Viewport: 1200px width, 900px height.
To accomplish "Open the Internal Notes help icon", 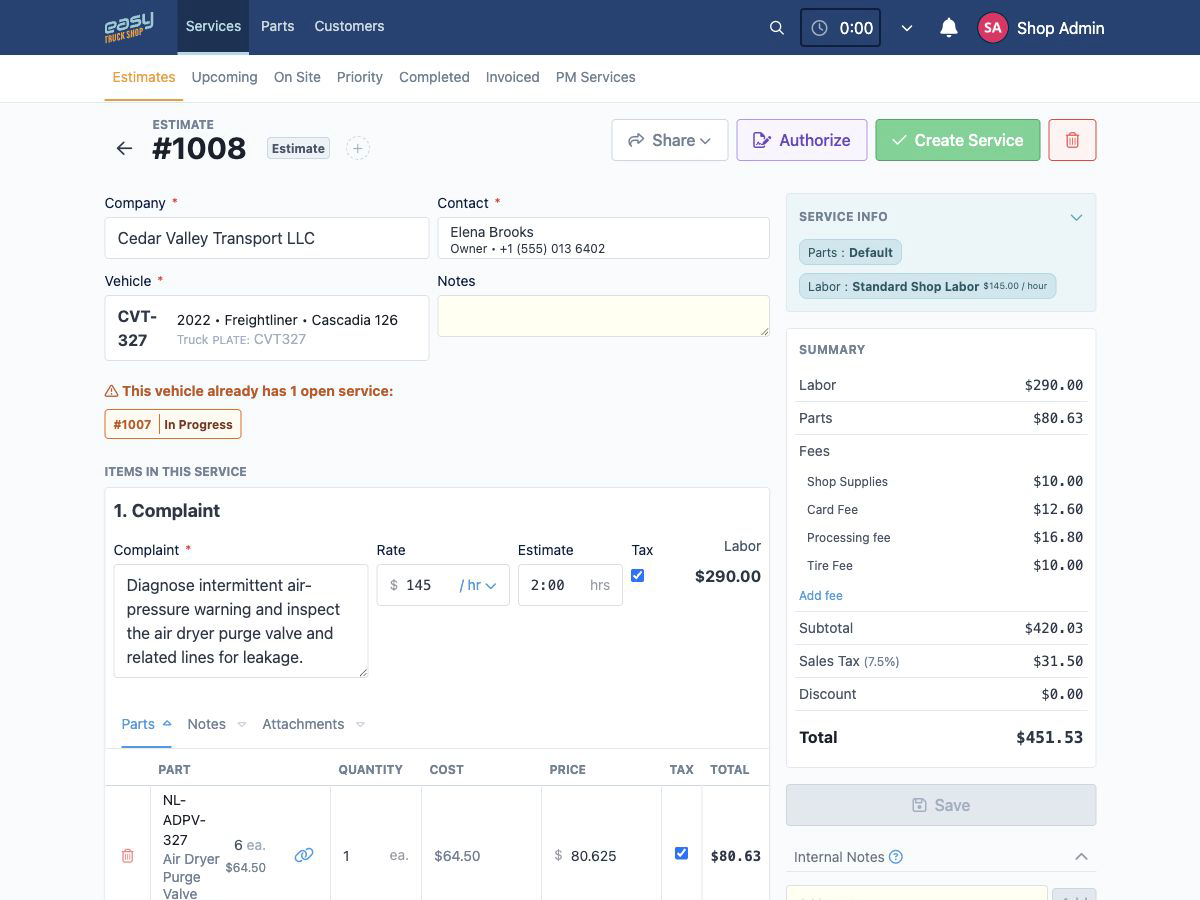I will coord(896,857).
